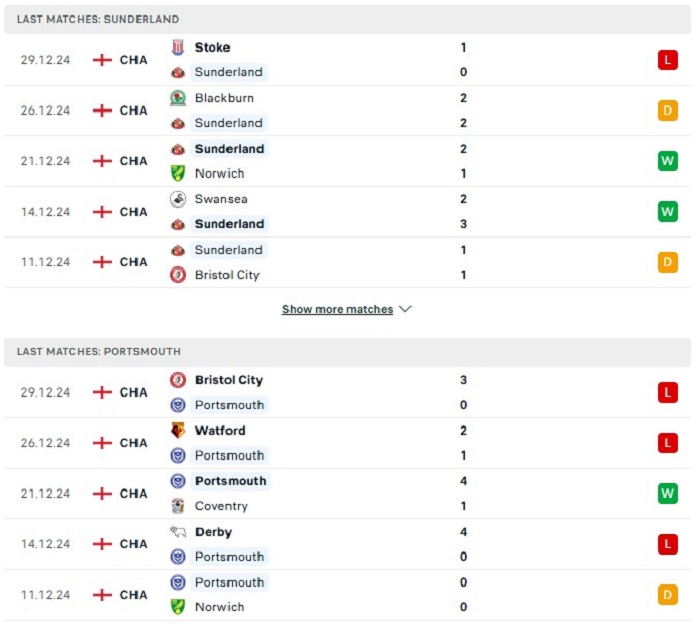
Task: Open the highlighted Portsmouth name against Coventry
Action: 230,481
